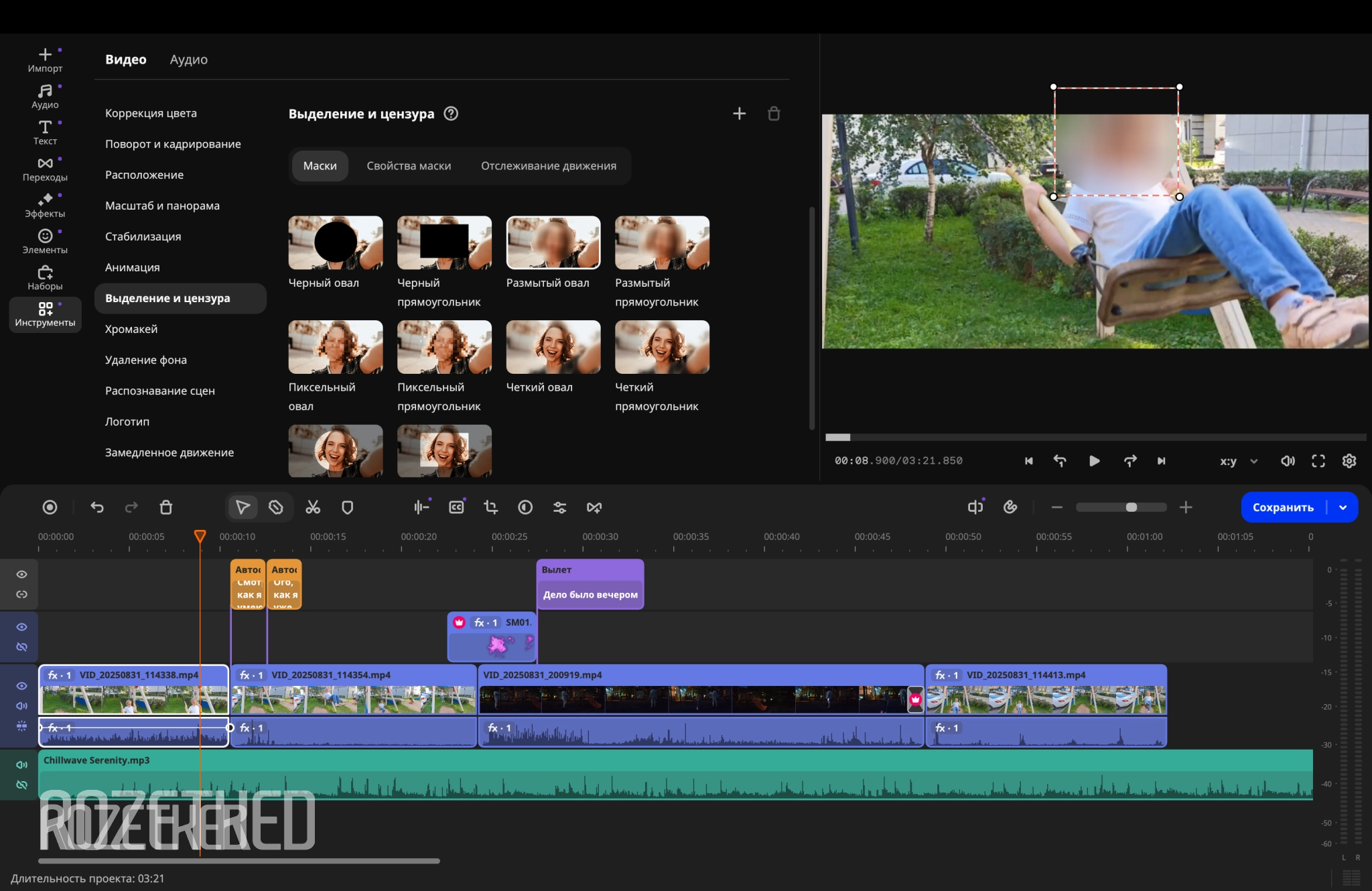
Task: Click the crop tool icon in timeline toolbar
Action: coord(490,507)
